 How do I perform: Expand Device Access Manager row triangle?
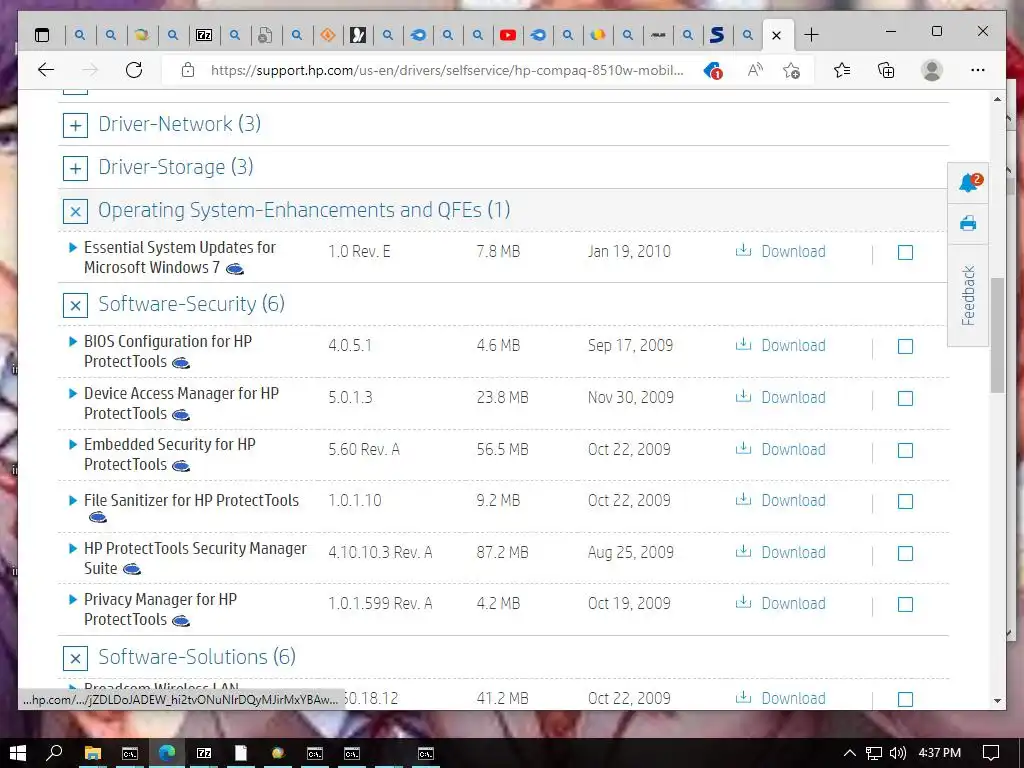click(73, 393)
